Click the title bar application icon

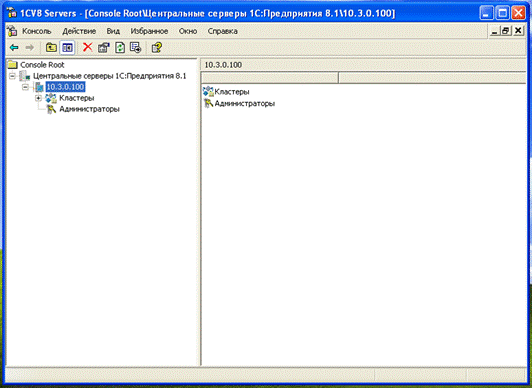click(x=12, y=13)
